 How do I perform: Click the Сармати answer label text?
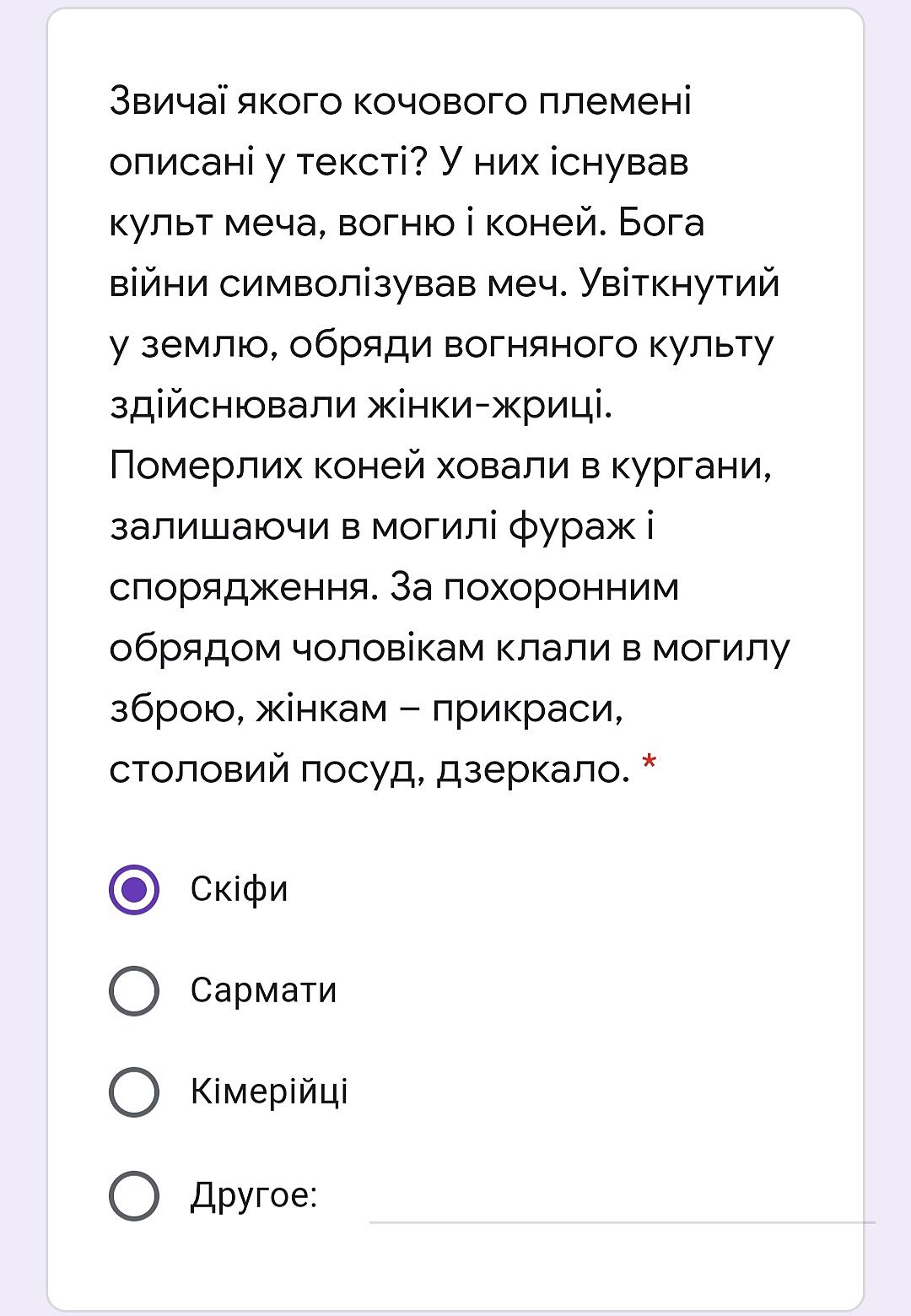coord(263,990)
